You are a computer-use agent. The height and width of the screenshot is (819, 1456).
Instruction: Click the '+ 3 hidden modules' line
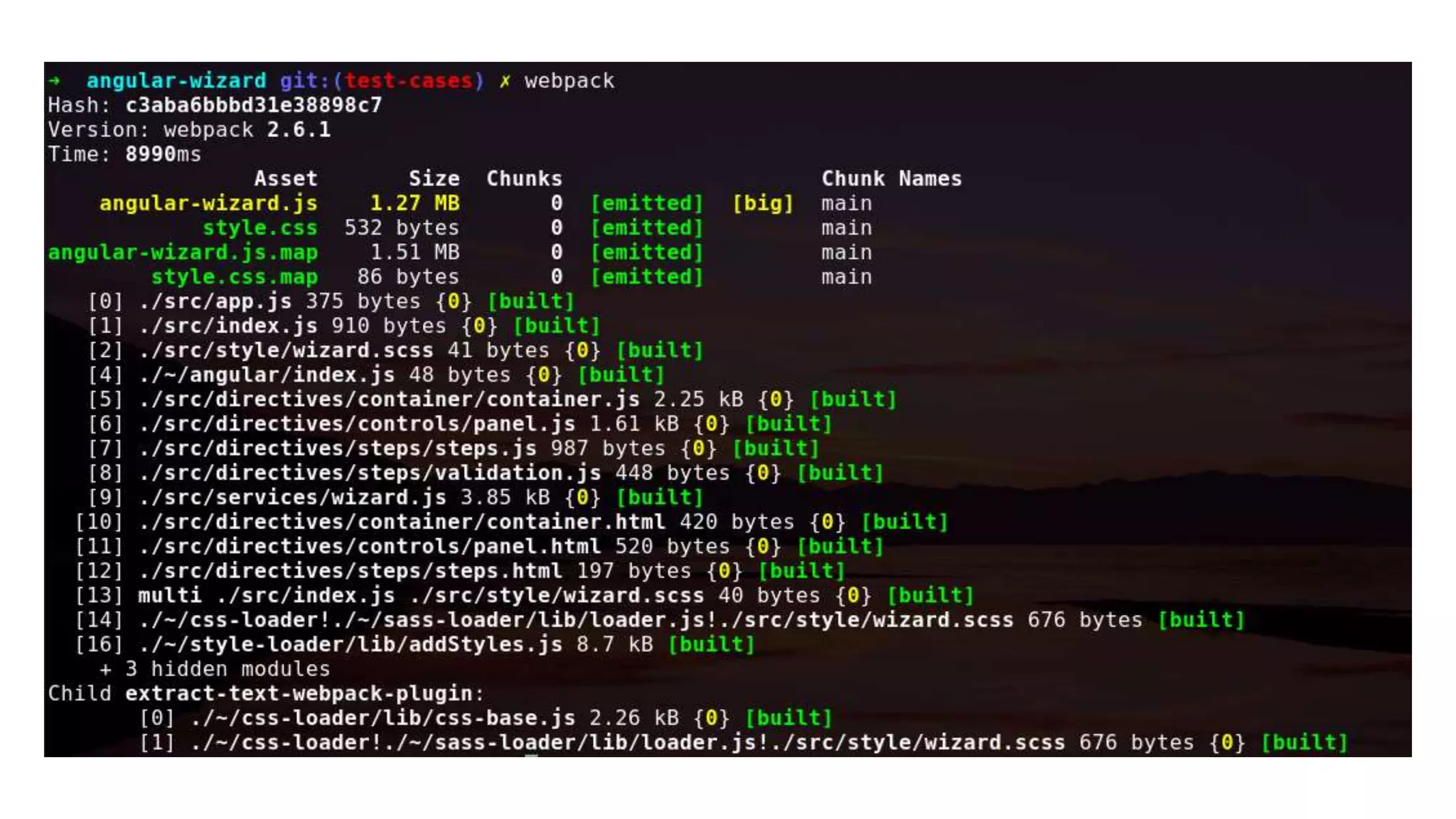[x=215, y=669]
